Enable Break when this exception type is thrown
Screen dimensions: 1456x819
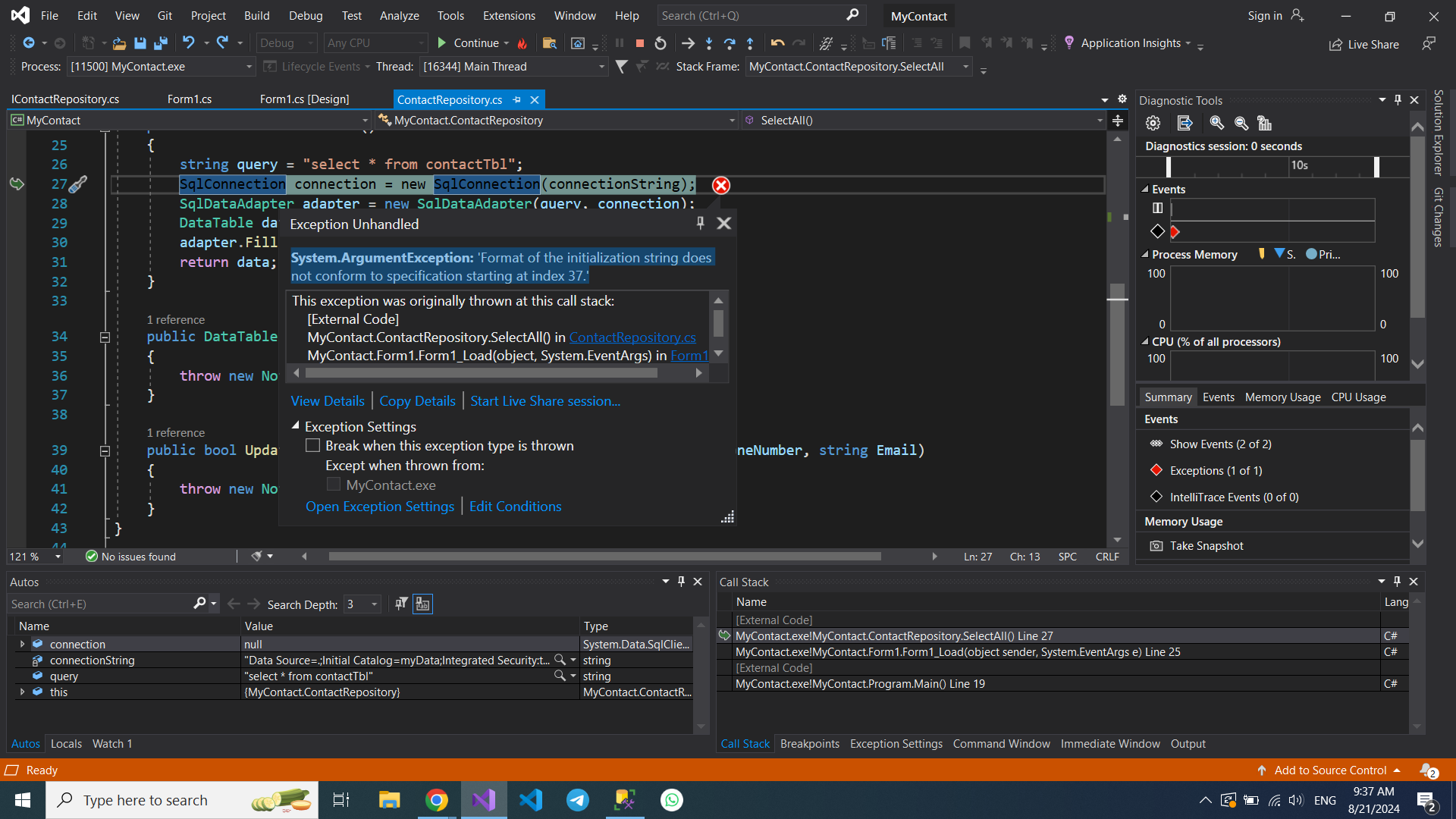coord(312,446)
